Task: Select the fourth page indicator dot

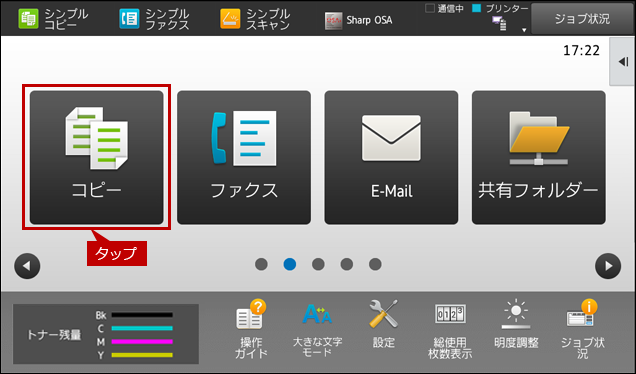Action: pos(347,264)
